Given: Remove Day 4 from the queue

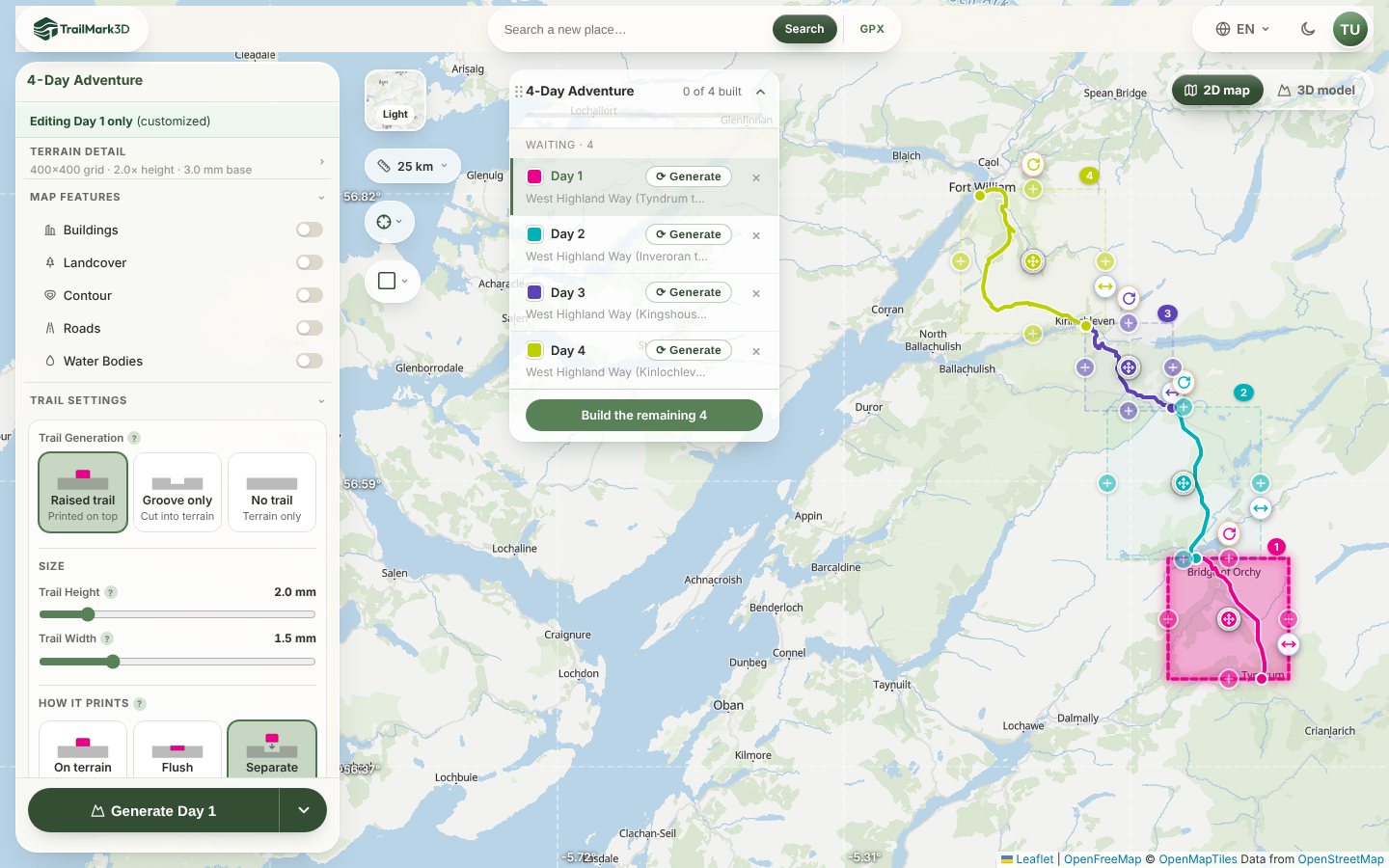Looking at the screenshot, I should (x=756, y=351).
